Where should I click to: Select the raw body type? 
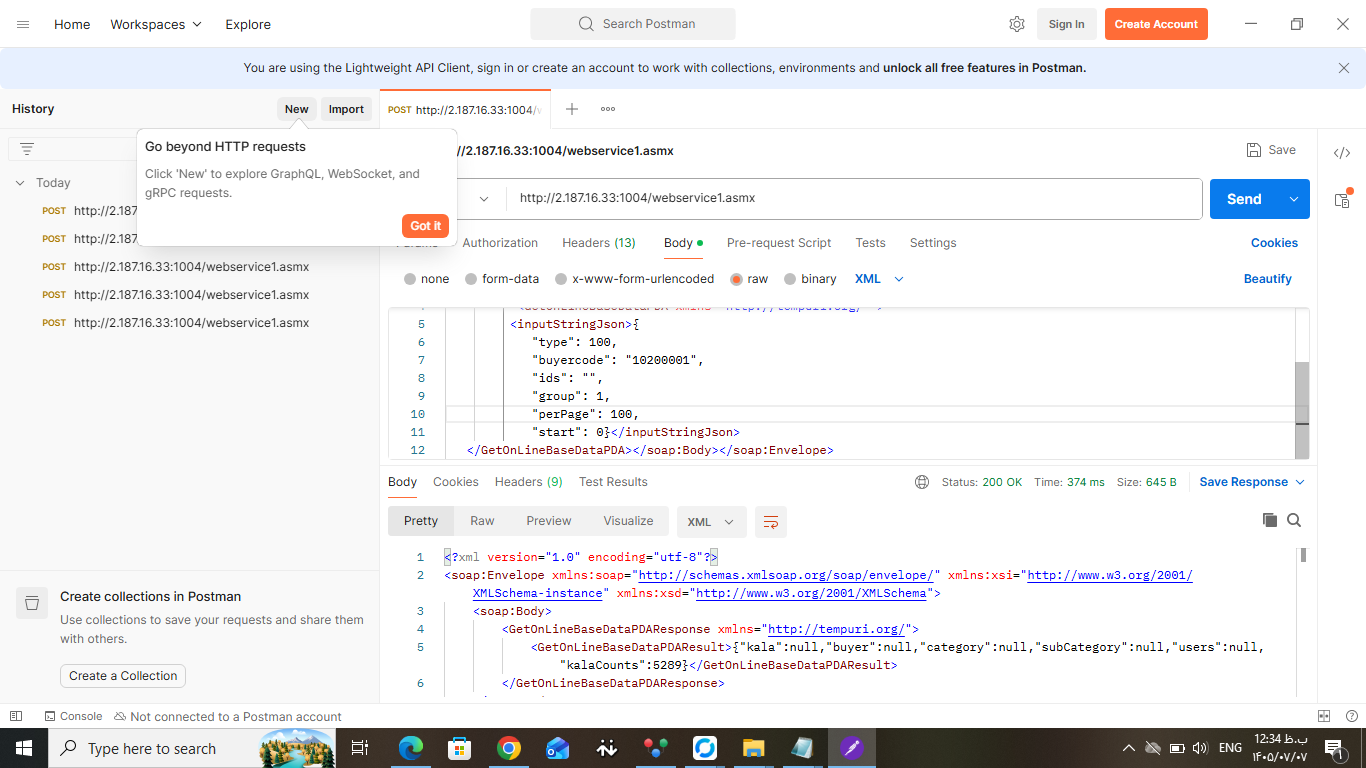click(749, 279)
